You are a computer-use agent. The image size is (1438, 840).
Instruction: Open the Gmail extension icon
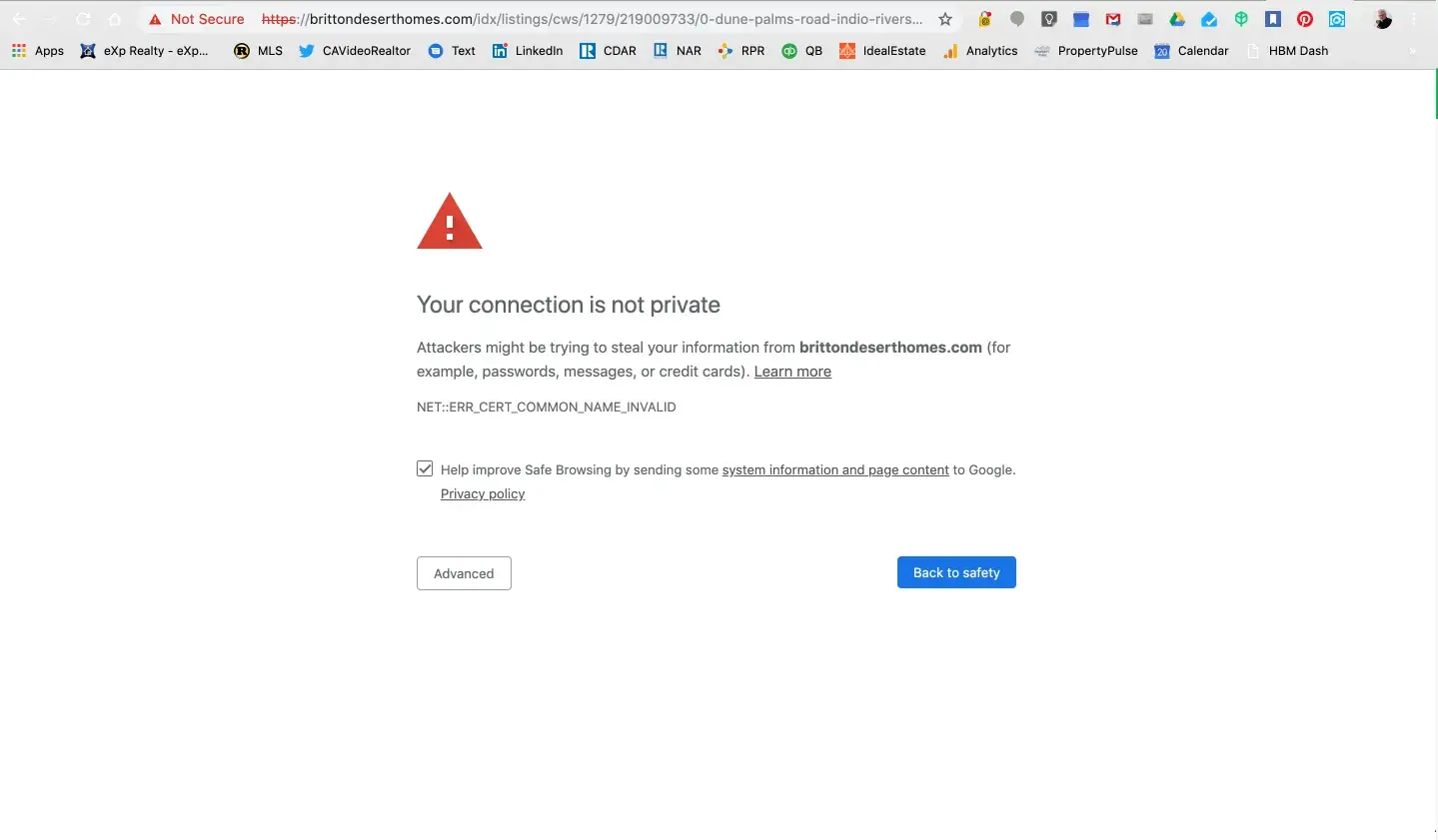(x=1113, y=19)
